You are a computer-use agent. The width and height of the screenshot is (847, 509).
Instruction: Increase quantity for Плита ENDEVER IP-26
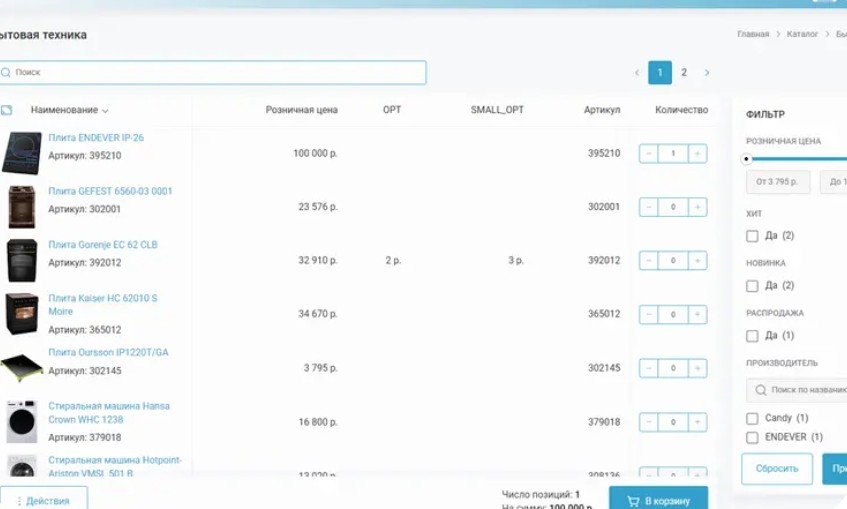[x=697, y=153]
